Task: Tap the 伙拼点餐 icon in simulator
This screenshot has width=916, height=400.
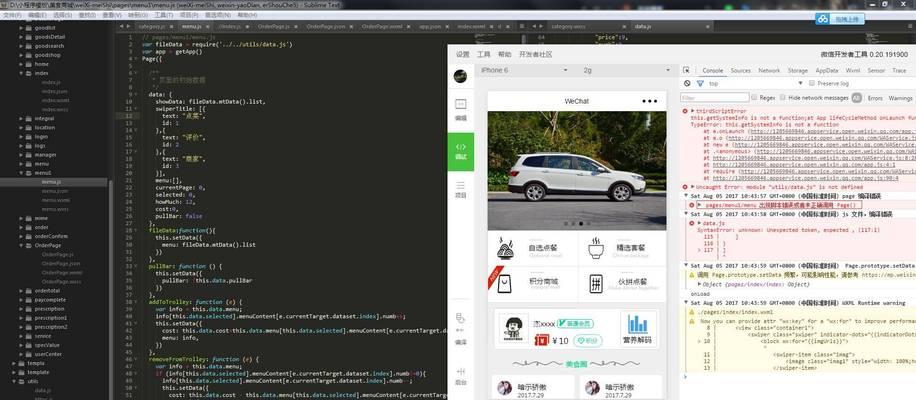Action: pos(595,284)
